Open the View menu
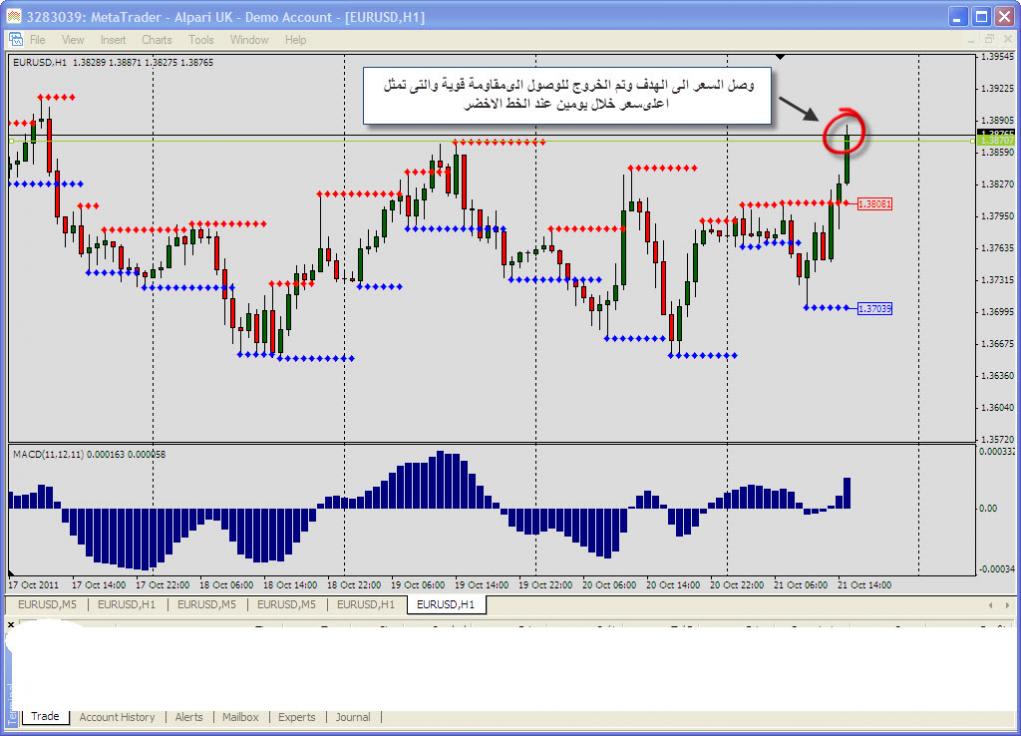 (x=72, y=40)
